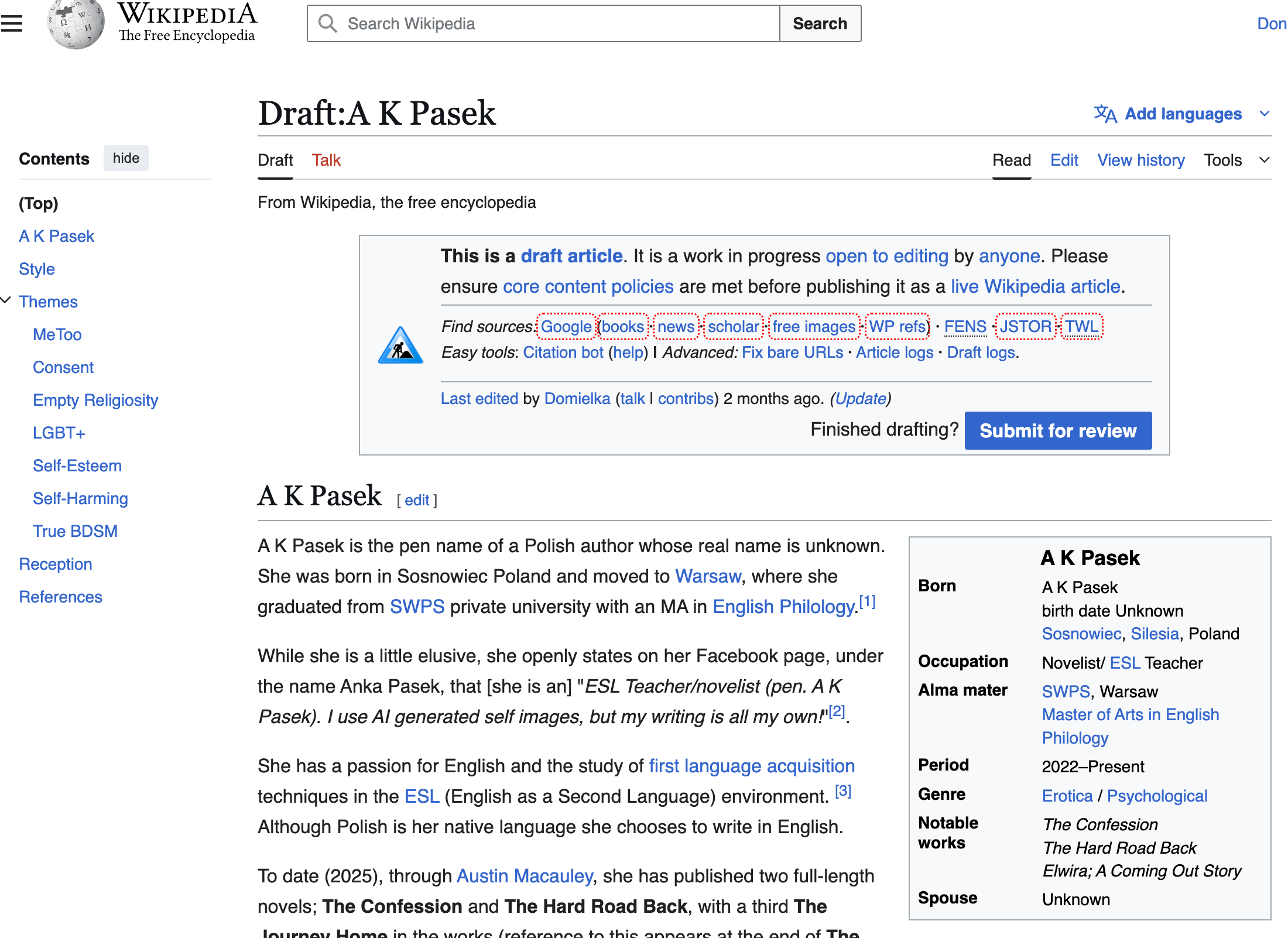Jump to Self-Harming subsection
This screenshot has height=938, width=1288.
[80, 498]
